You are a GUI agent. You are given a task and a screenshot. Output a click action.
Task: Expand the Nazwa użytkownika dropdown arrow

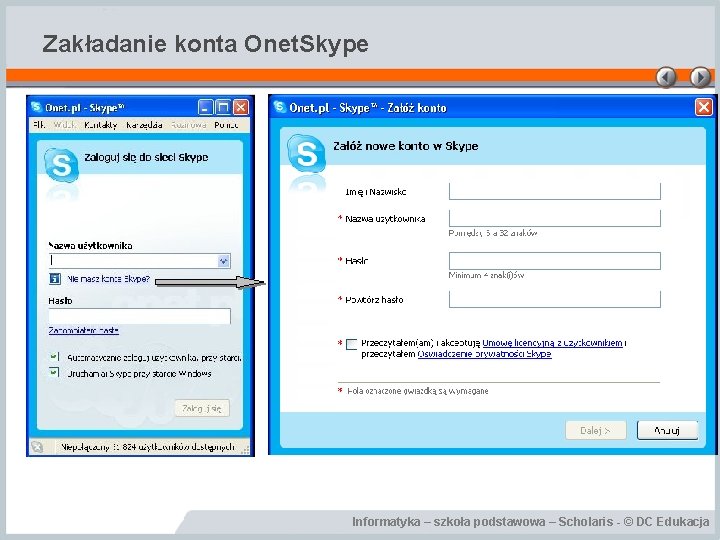click(x=223, y=261)
